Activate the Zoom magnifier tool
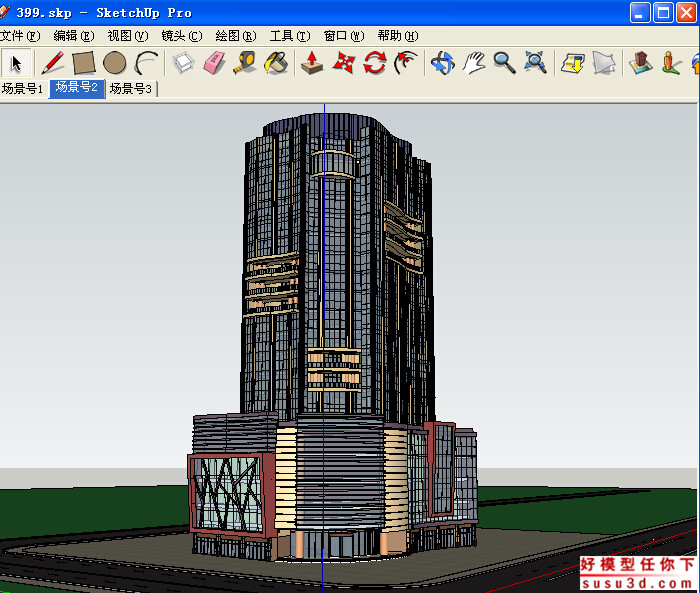Viewport: 700px width, 593px height. click(504, 63)
